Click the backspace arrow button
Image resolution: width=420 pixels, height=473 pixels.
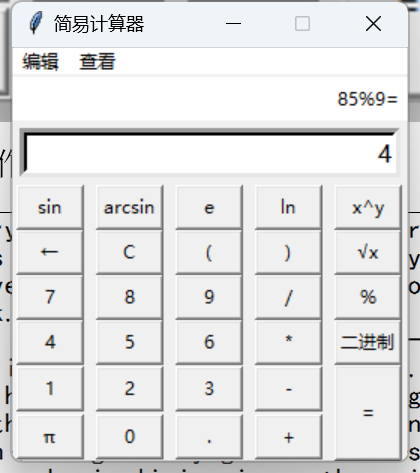[x=50, y=252]
